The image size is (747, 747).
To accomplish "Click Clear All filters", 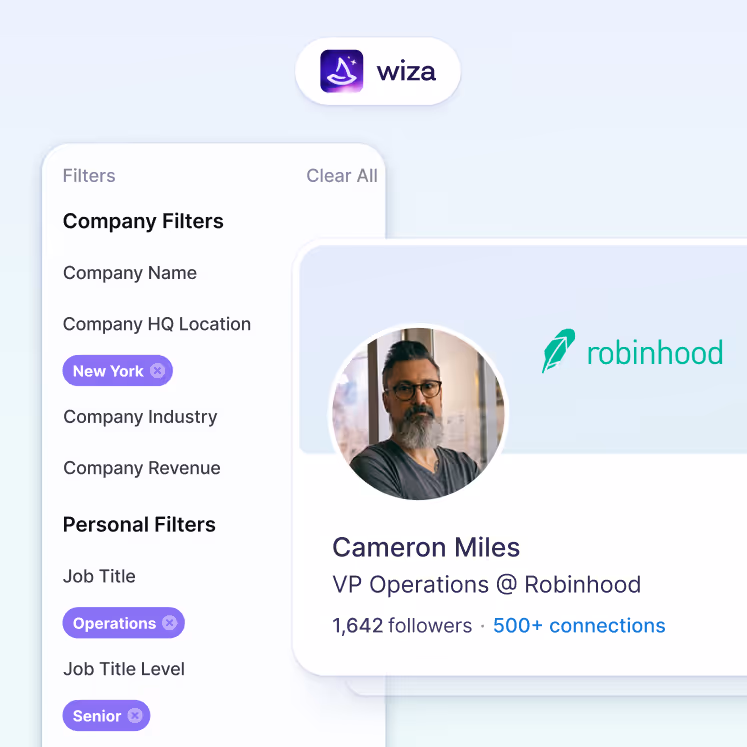I will (x=342, y=176).
